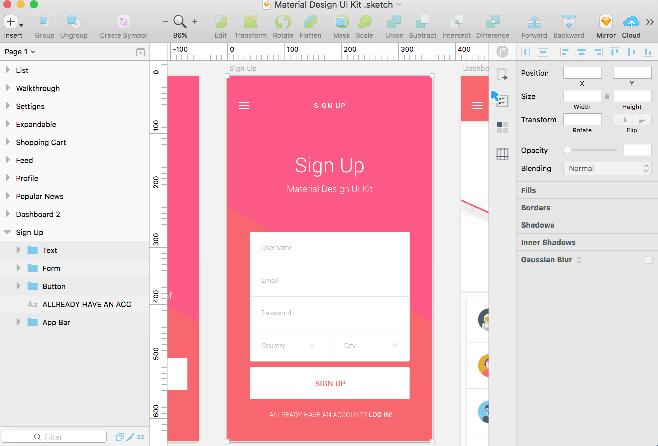Select the Edit tool in toolbar
This screenshot has width=658, height=446.
click(x=221, y=21)
